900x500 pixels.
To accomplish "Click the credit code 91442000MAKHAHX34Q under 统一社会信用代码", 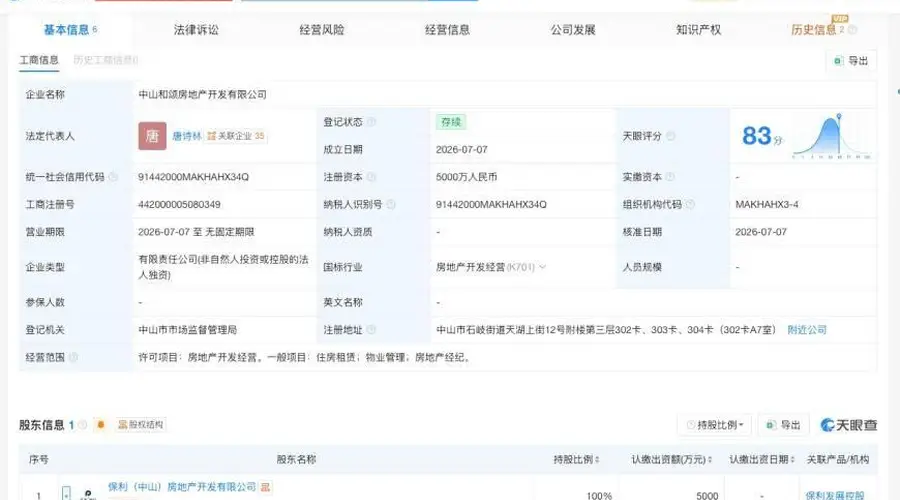I will pos(193,177).
